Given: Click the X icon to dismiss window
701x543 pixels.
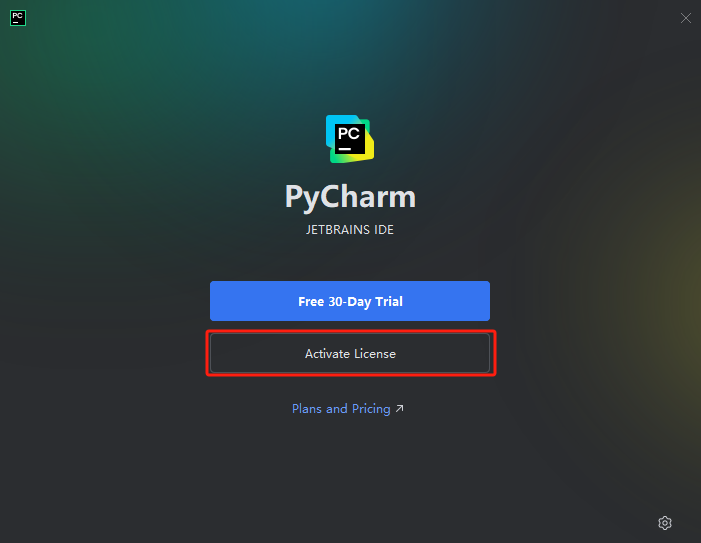Looking at the screenshot, I should click(685, 18).
